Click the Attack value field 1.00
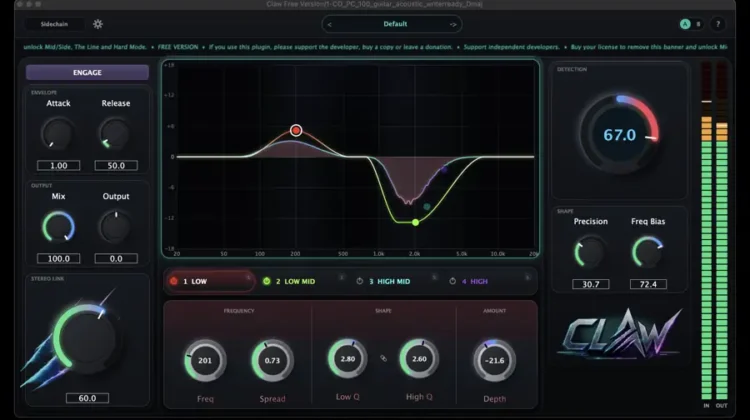This screenshot has height=420, width=750. pyautogui.click(x=58, y=166)
